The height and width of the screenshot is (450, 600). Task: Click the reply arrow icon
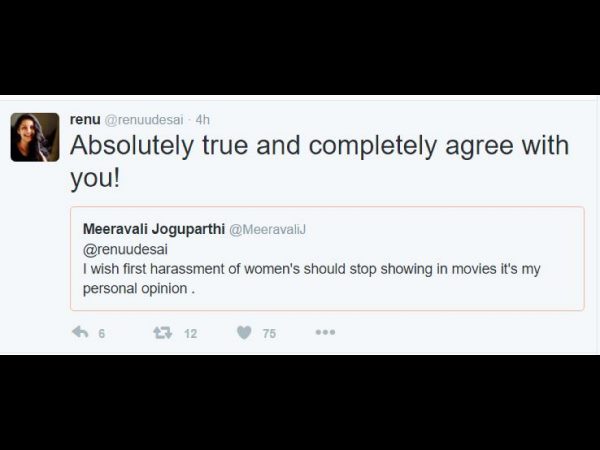[81, 333]
